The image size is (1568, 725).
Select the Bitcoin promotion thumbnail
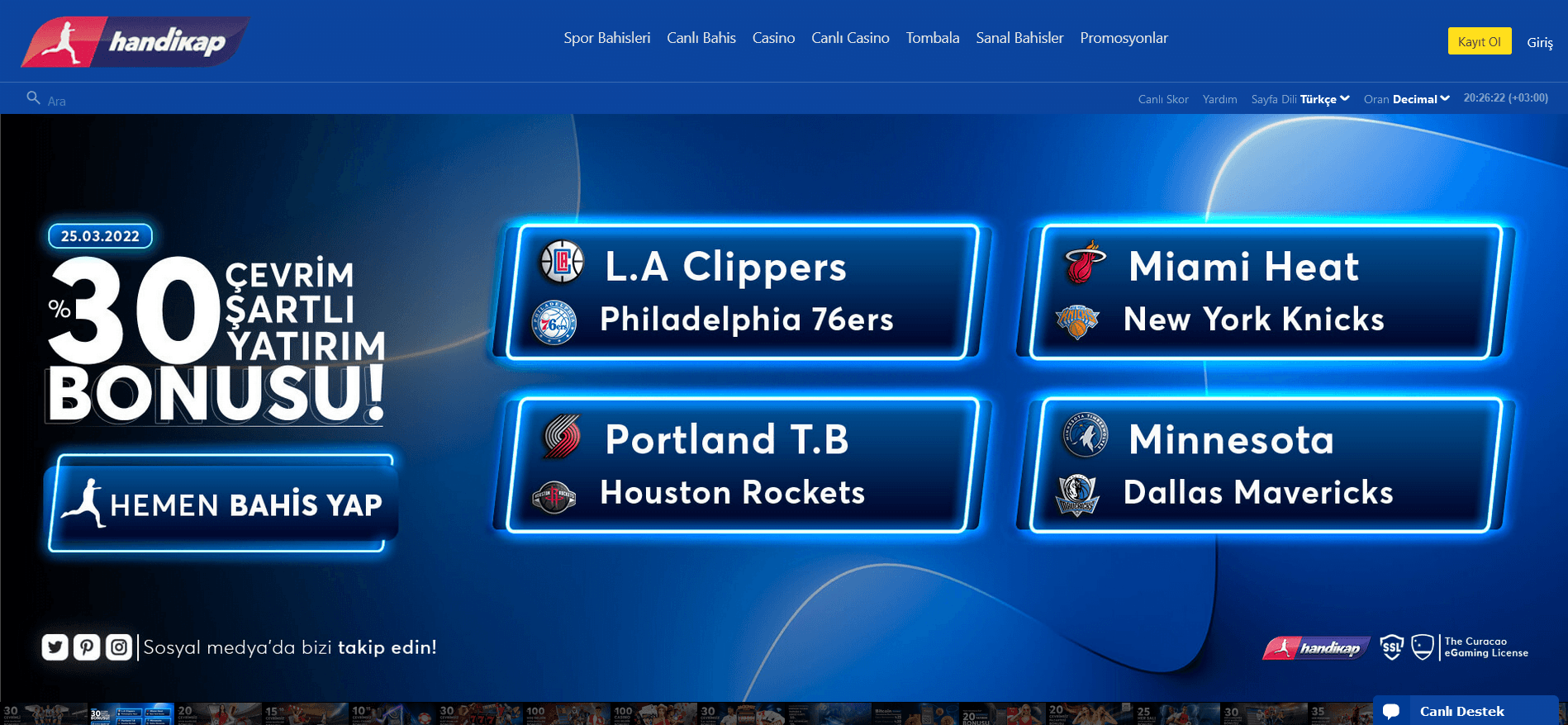915,713
